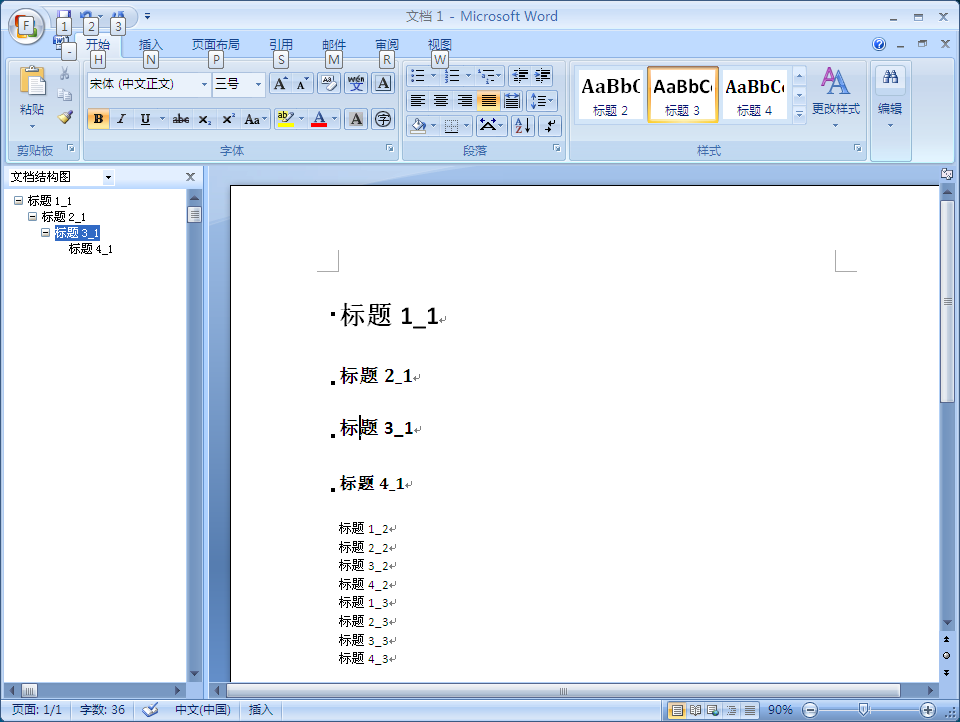This screenshot has width=960, height=722.
Task: Select 标题 4_1 in document map
Action: [x=91, y=249]
